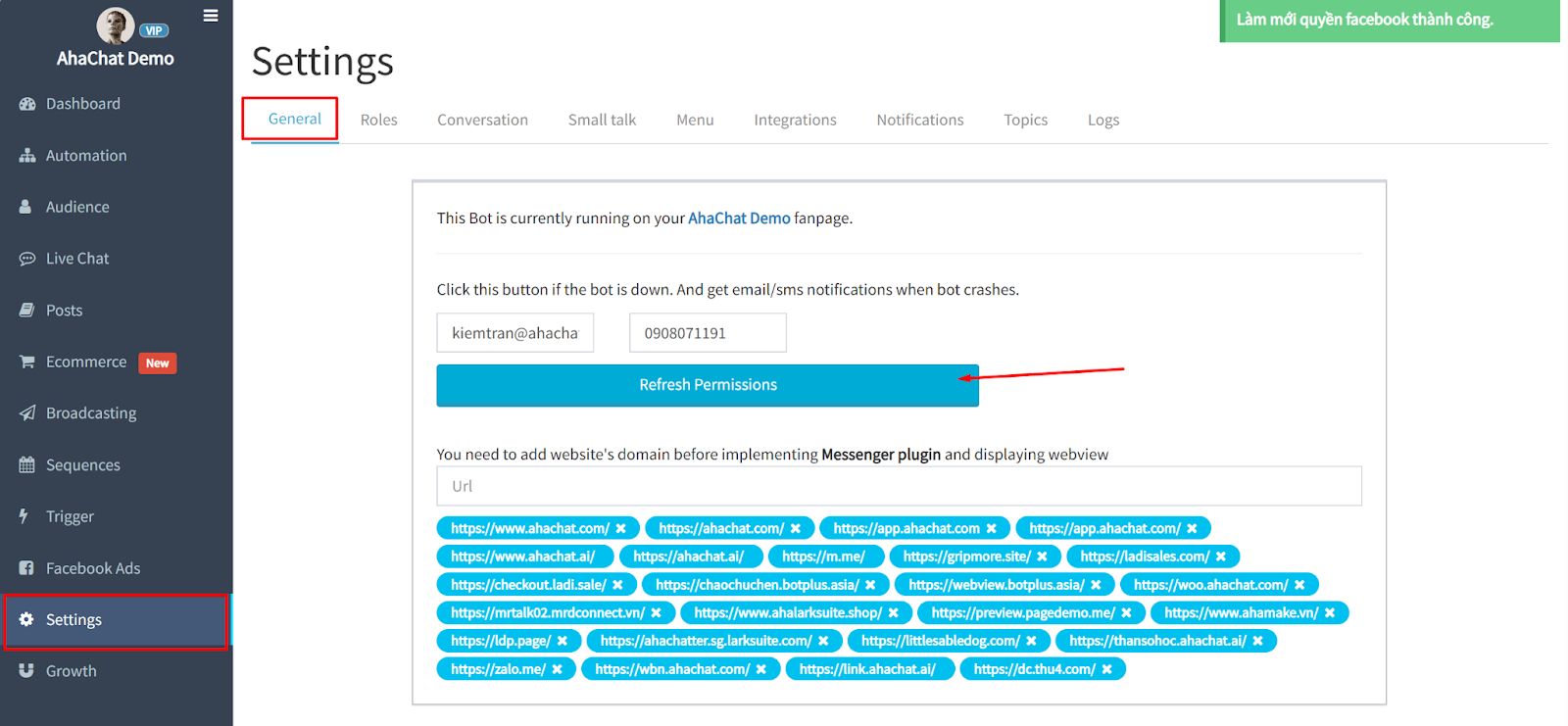Remove https://thansohoc.ahachat.ai/ domain tag
Screen dimensions: 1568x726
click(1258, 641)
